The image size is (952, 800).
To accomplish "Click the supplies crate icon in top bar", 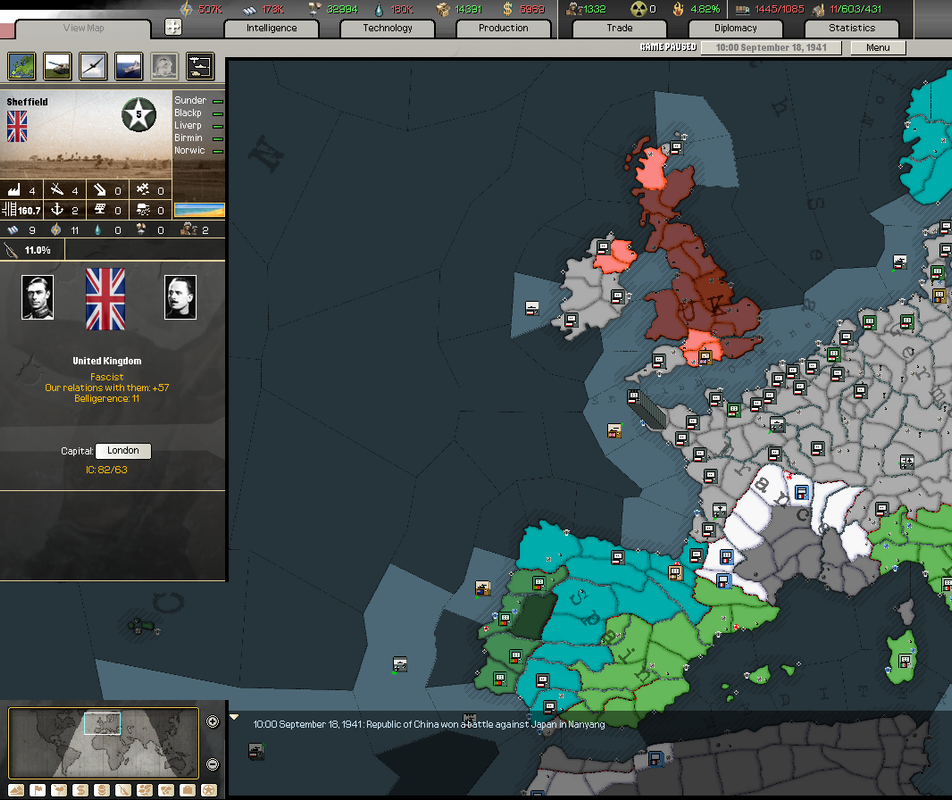I will [x=443, y=9].
